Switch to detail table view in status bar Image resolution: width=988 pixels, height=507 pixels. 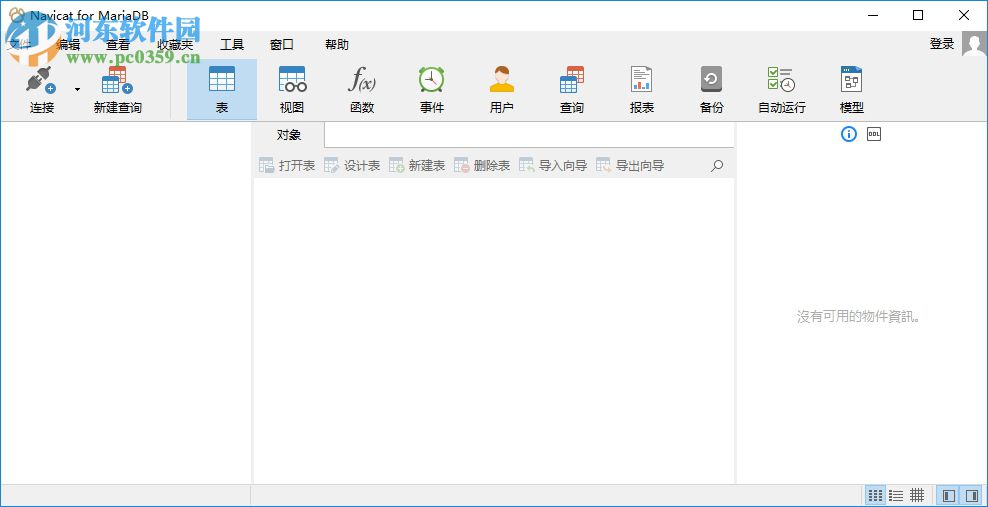(x=917, y=495)
